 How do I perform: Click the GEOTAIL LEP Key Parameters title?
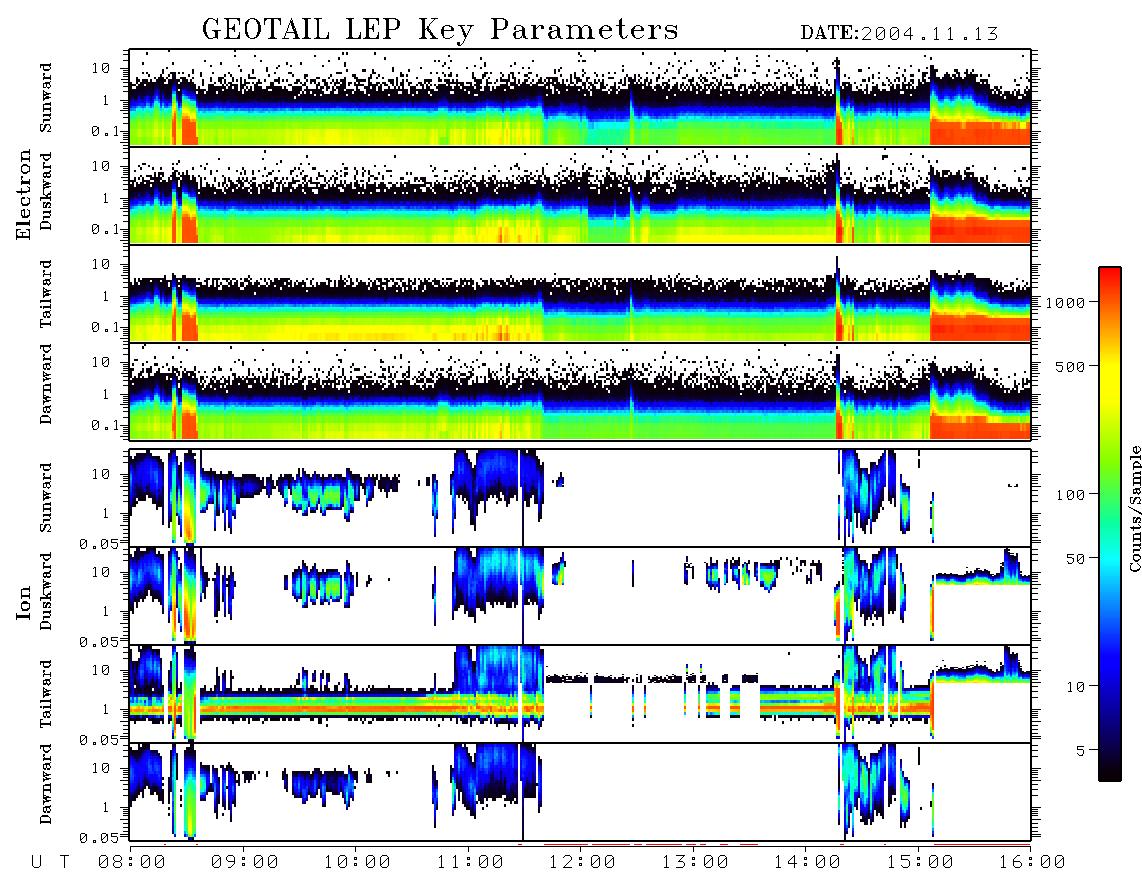[440, 30]
